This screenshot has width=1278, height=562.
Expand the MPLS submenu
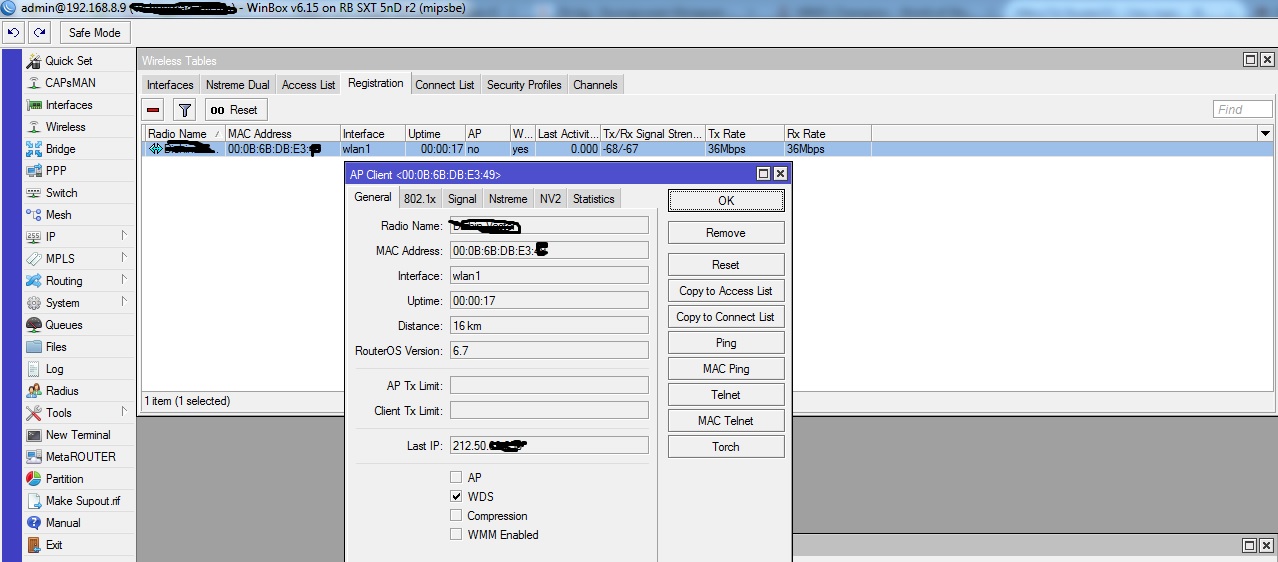click(124, 259)
